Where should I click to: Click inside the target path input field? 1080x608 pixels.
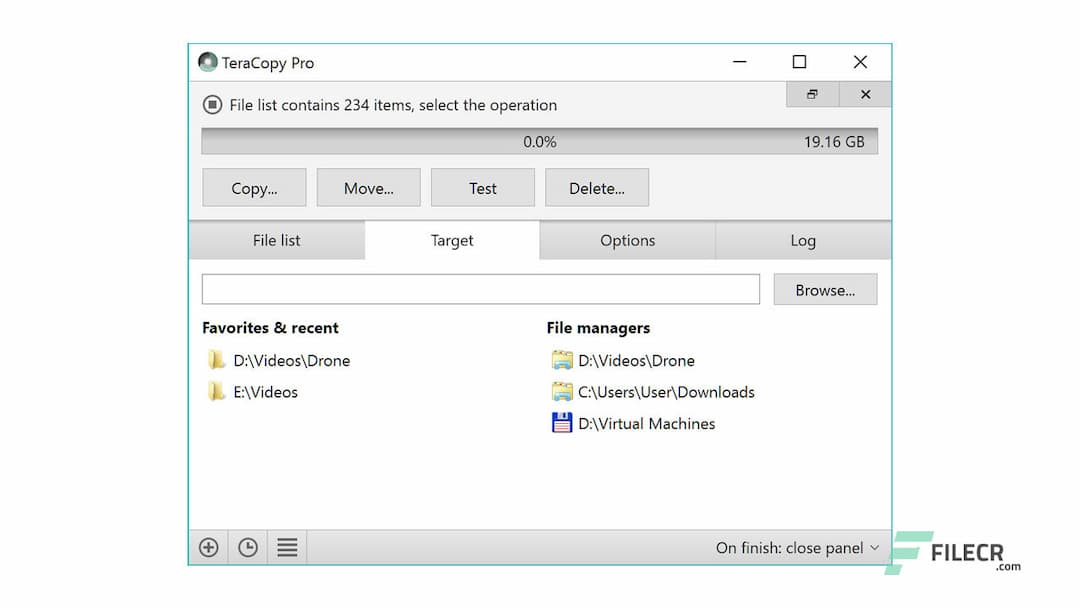480,289
